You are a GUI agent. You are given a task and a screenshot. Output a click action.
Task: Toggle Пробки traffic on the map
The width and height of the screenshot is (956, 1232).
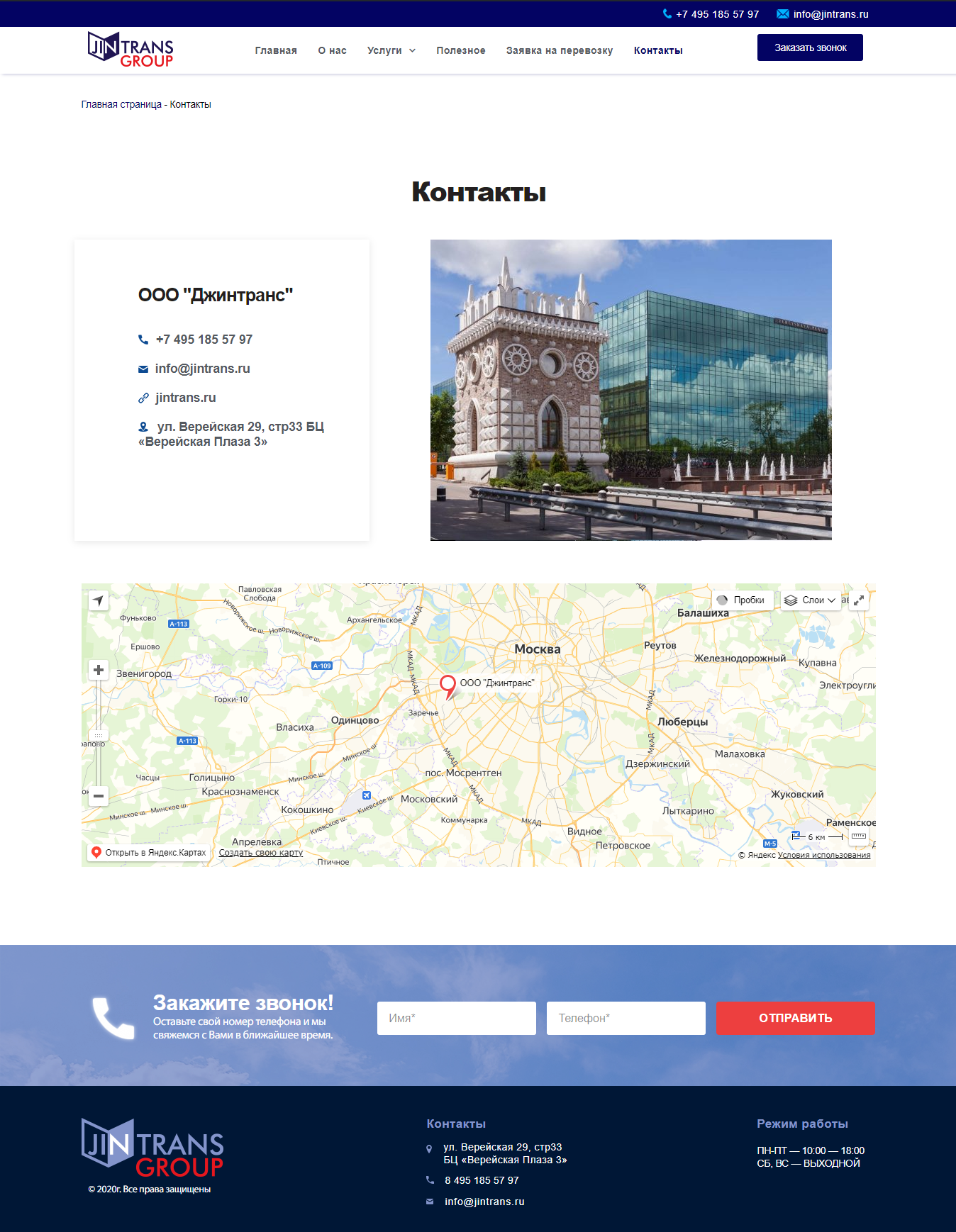tap(742, 600)
